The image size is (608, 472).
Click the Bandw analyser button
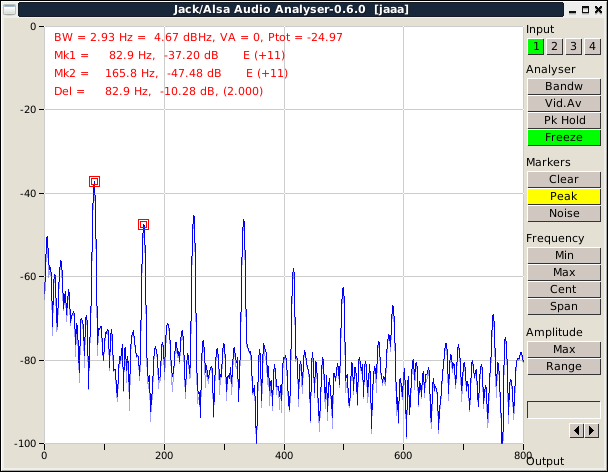coord(563,87)
